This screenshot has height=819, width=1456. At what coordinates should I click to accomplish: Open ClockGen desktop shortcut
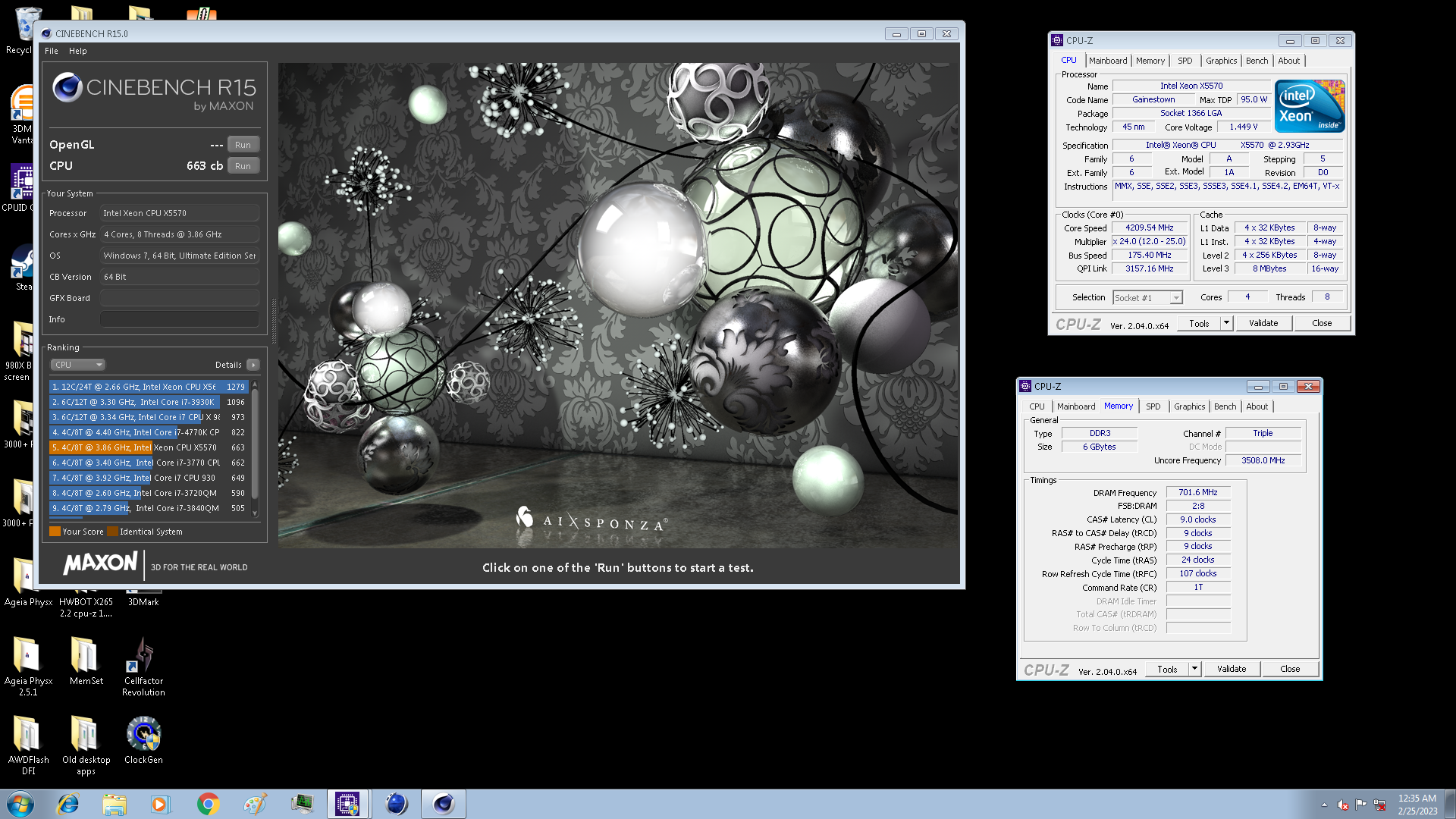coord(143,741)
